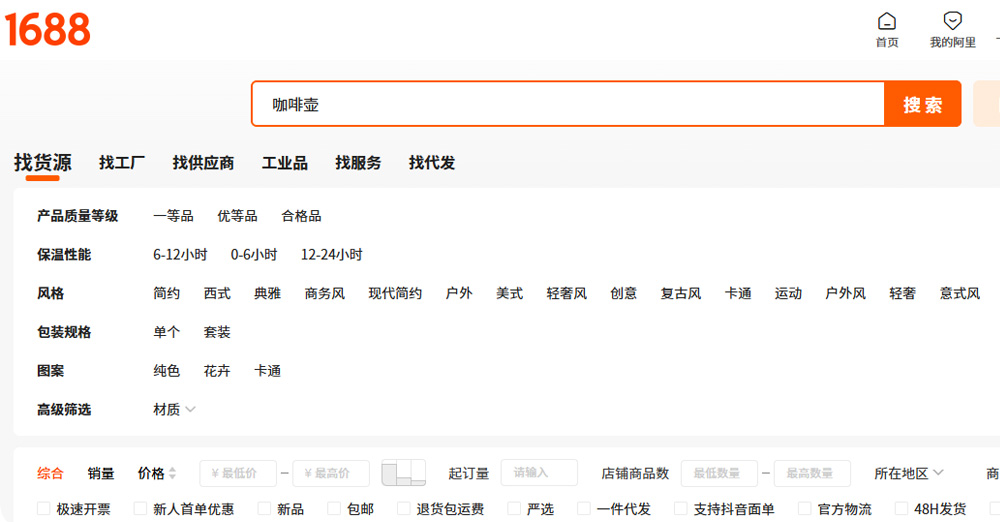Sort results by 综合
Image resolution: width=1000 pixels, height=522 pixels.
[50, 473]
